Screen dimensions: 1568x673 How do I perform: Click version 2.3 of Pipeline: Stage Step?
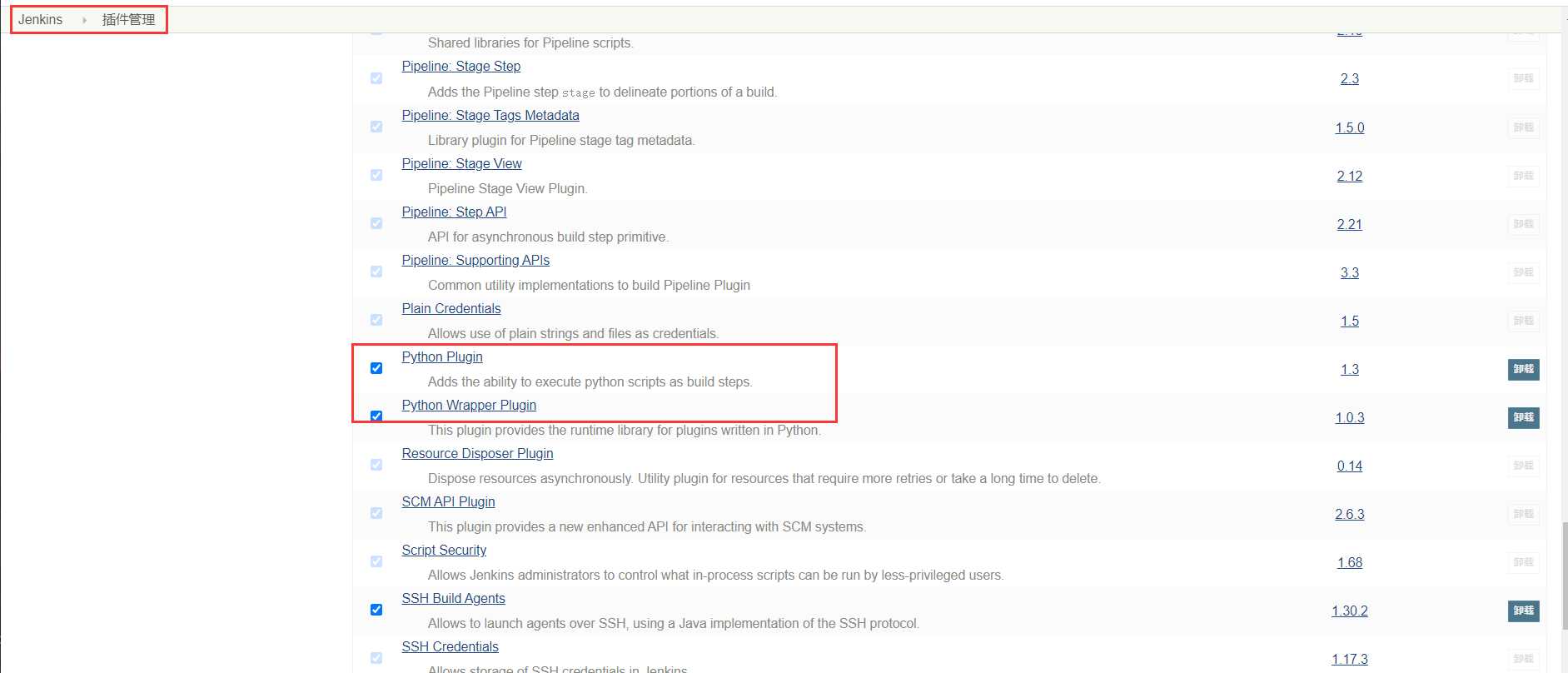(x=1350, y=78)
